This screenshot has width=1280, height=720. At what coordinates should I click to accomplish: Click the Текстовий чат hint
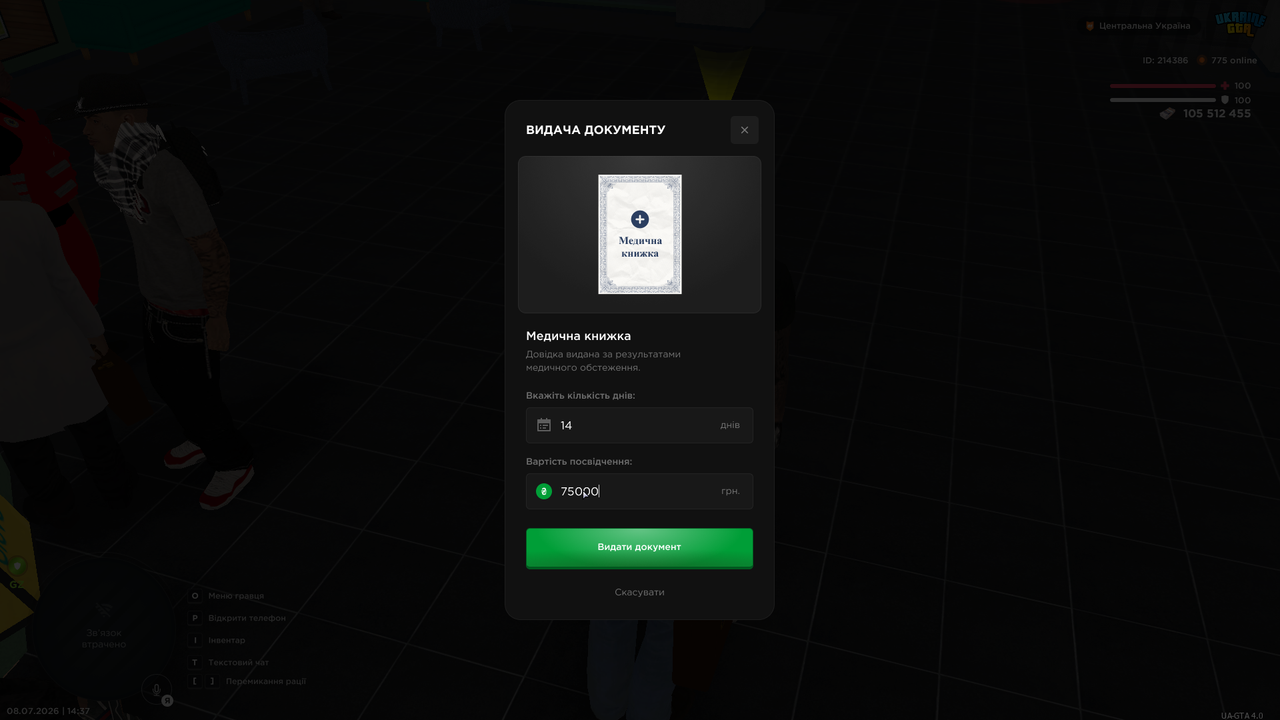(238, 662)
